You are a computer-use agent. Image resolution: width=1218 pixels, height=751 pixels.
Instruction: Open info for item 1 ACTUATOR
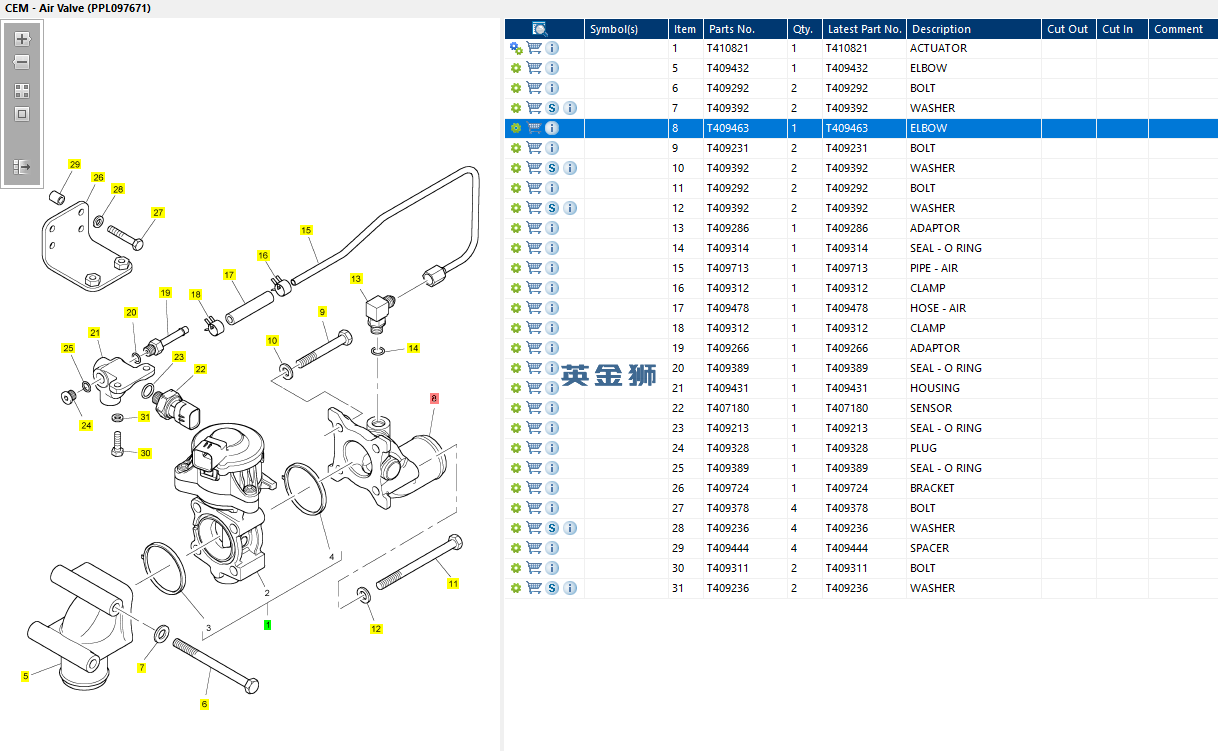(552, 48)
